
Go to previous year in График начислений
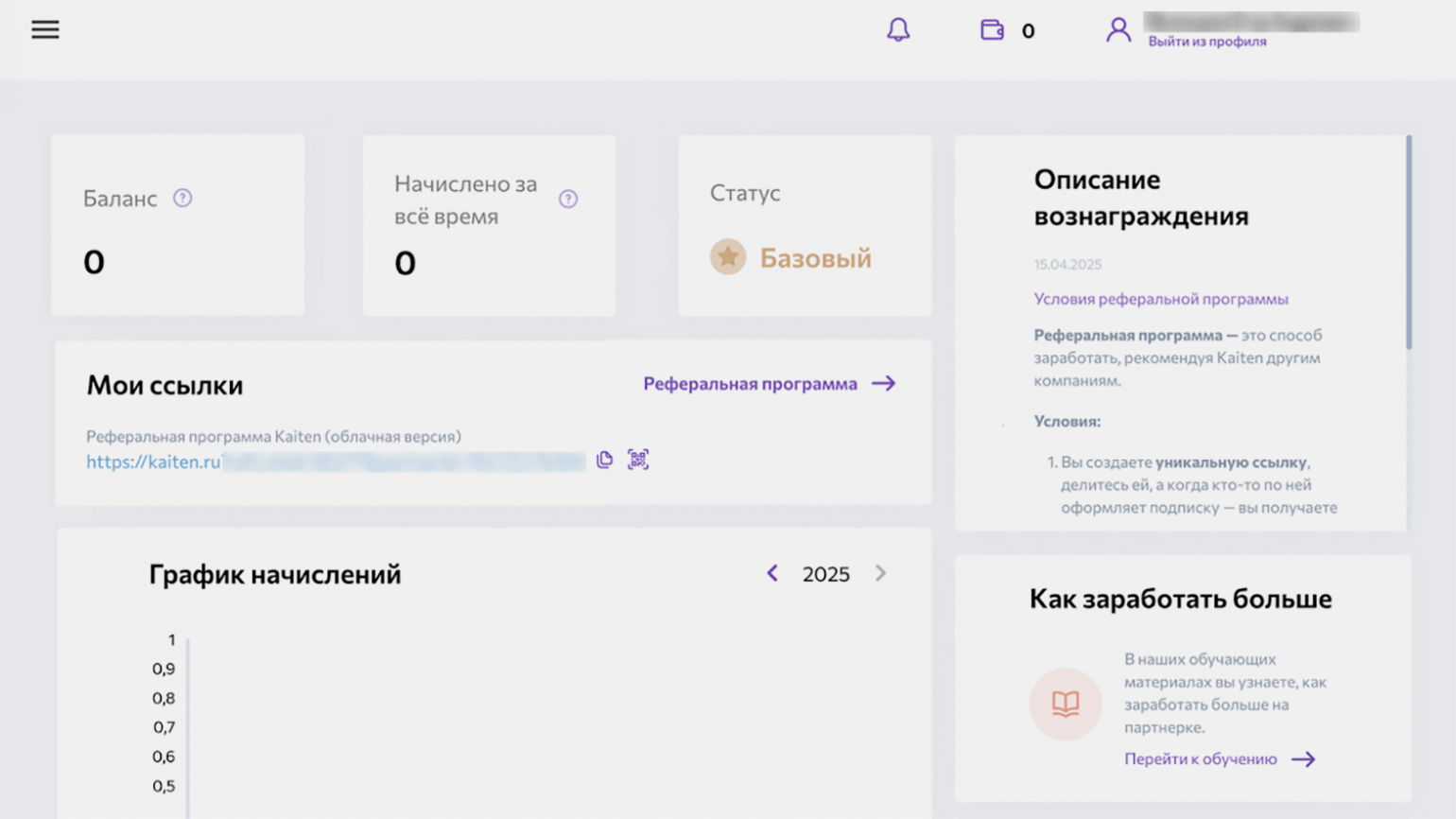point(772,574)
